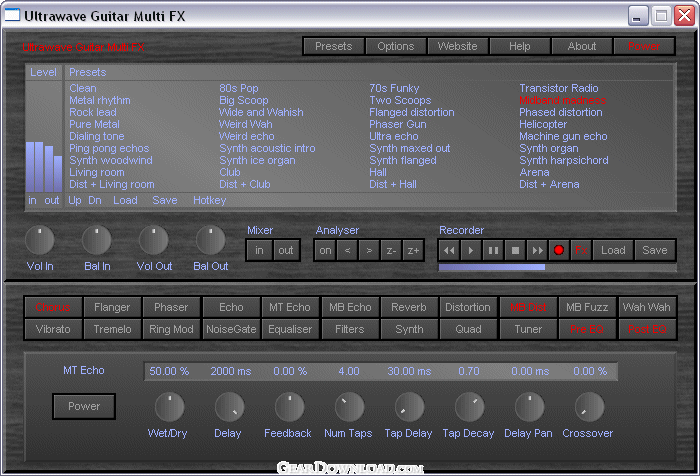Open the Tuner panel
700x476 pixels.
(x=528, y=330)
